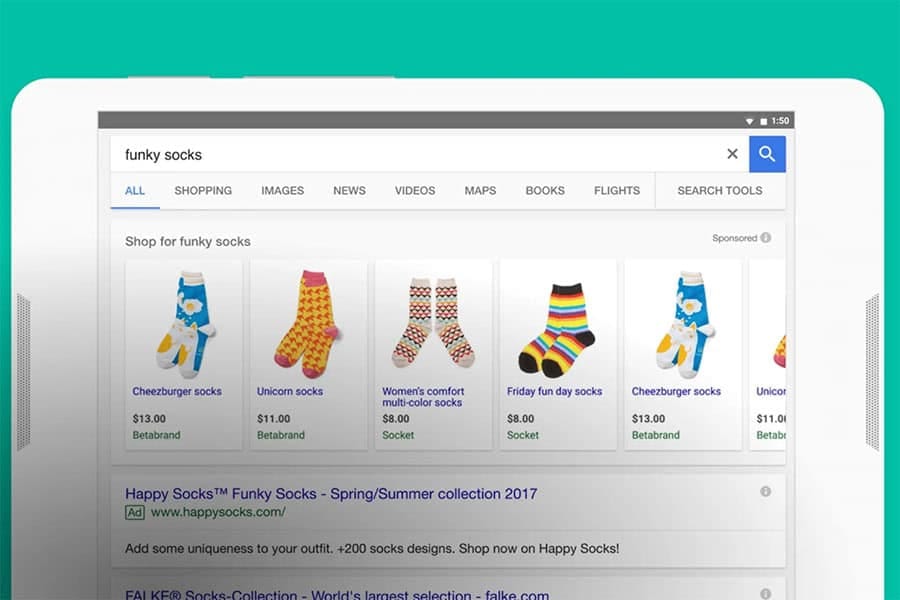Switch to the SHOPPING tab

click(203, 191)
